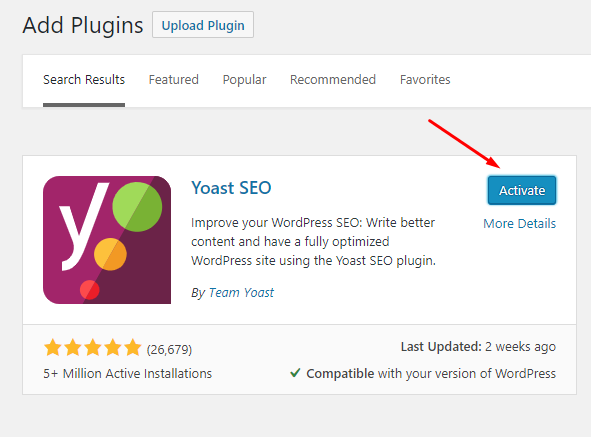Image resolution: width=591 pixels, height=437 pixels.
Task: Click the Yoast SEO description text
Action: point(313,241)
